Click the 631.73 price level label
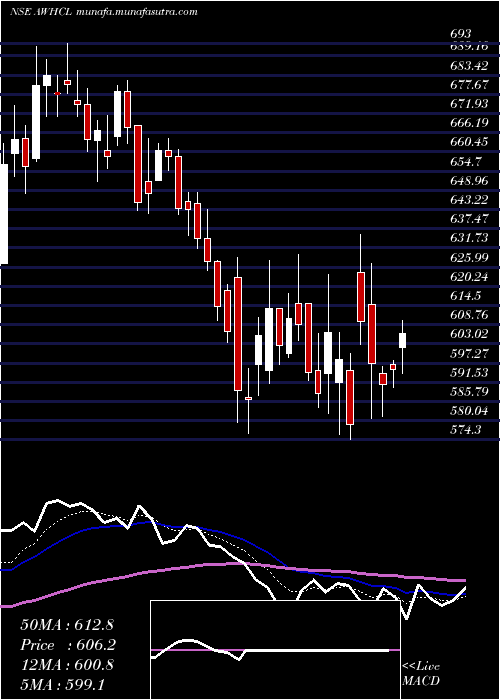The height and width of the screenshot is (700, 500). click(469, 238)
